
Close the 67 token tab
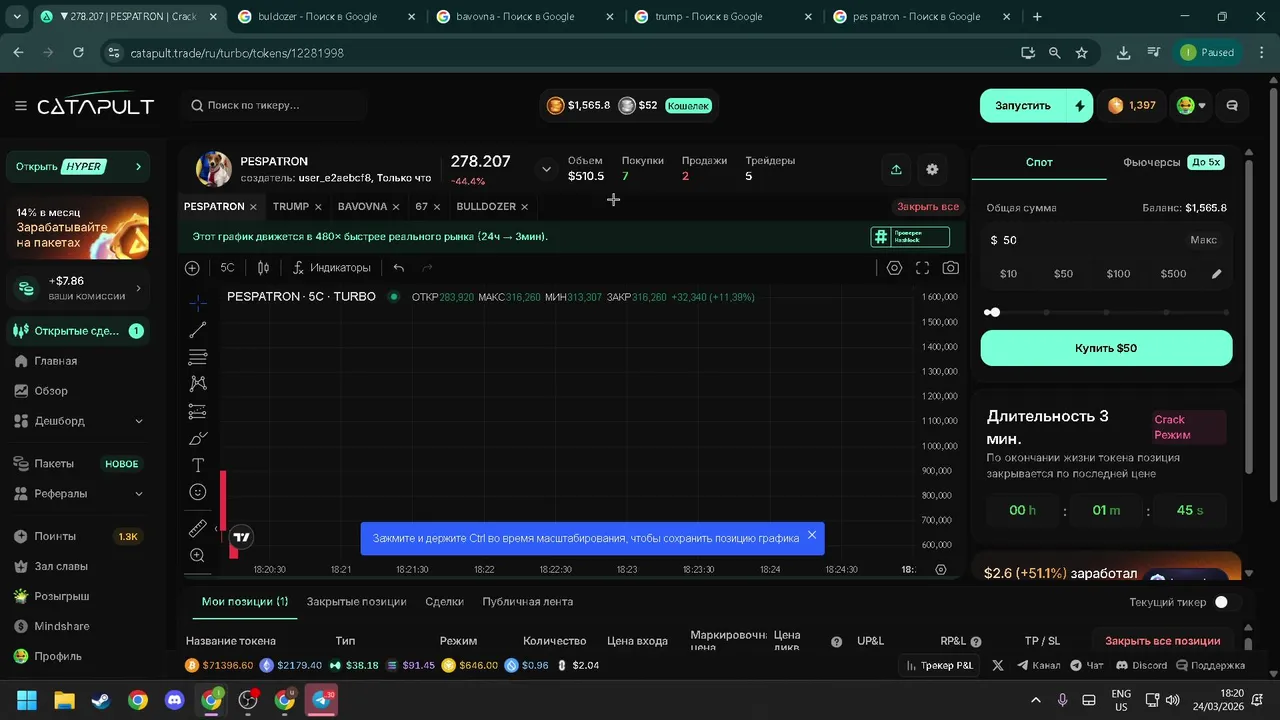coord(438,207)
